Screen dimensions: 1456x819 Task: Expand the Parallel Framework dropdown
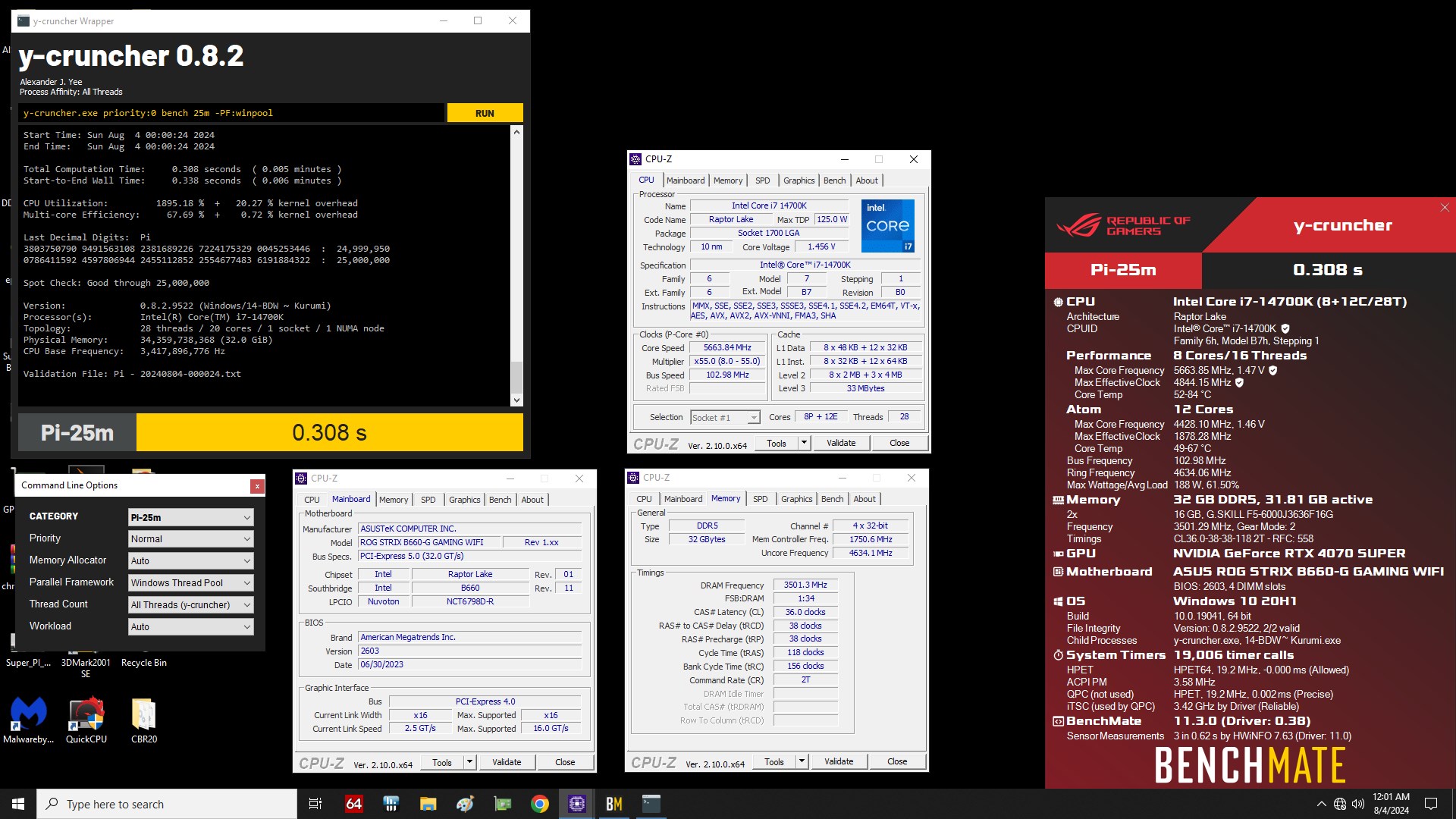[190, 583]
